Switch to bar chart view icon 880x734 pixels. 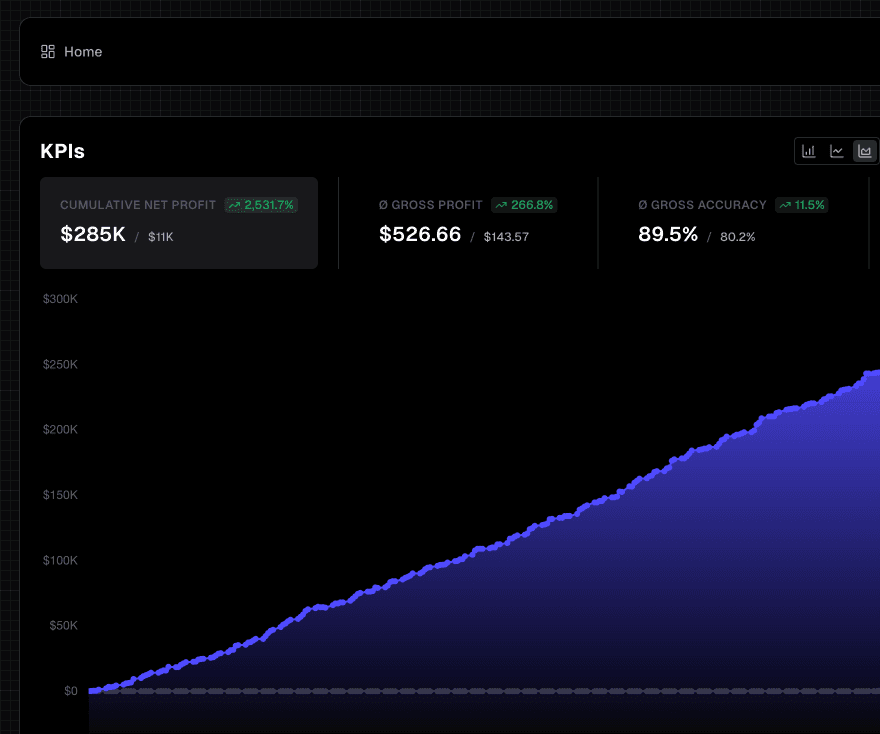[x=809, y=151]
